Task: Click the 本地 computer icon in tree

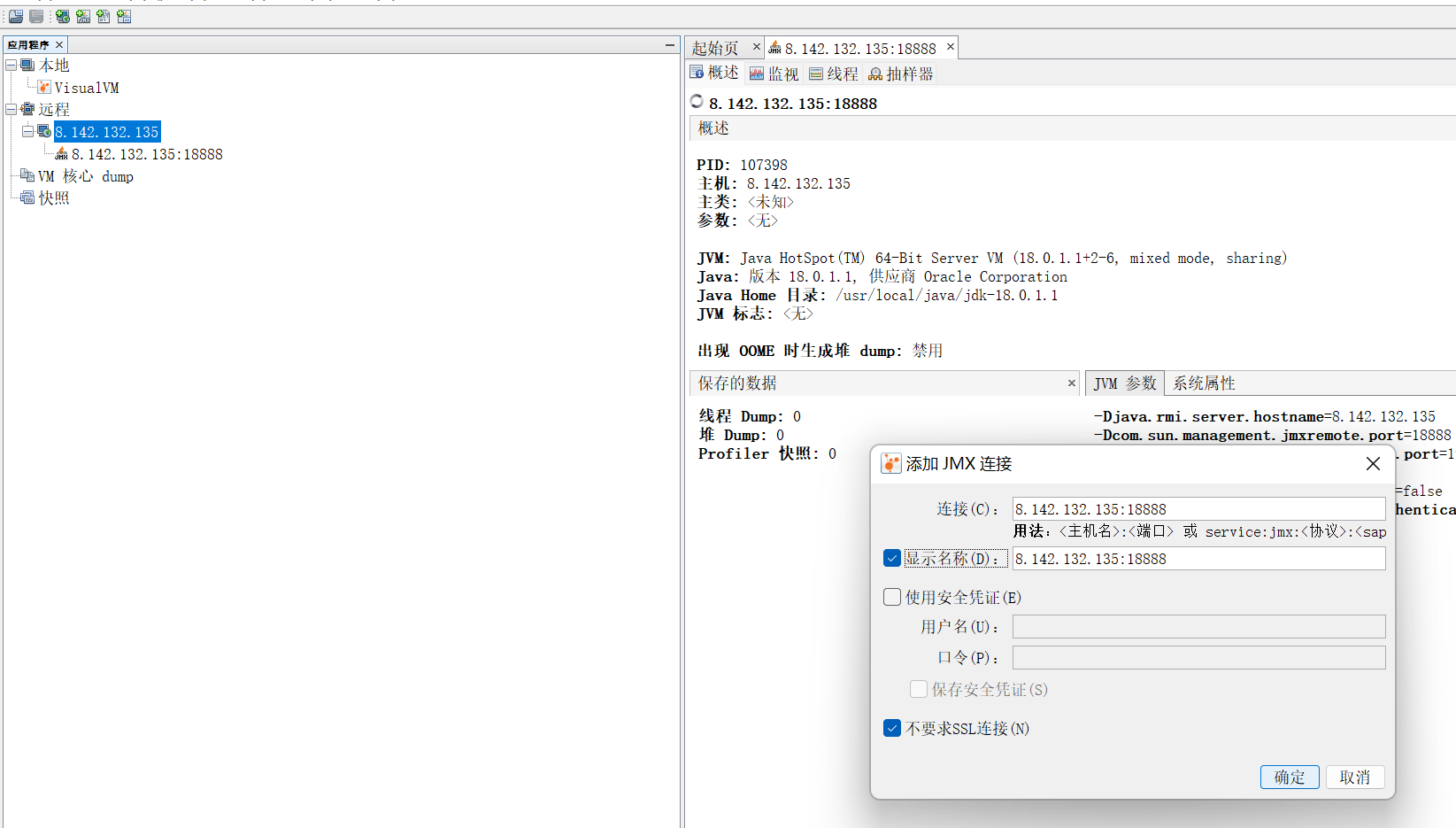Action: point(27,66)
